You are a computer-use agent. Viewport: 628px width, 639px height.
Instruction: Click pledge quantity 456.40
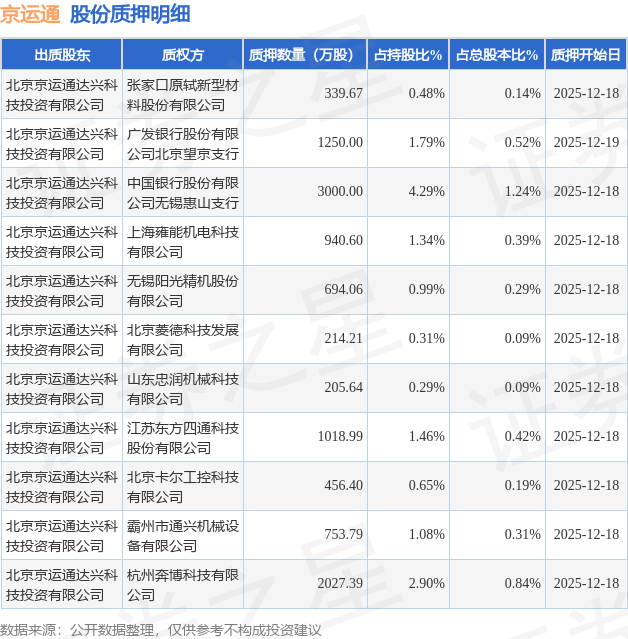tap(343, 485)
